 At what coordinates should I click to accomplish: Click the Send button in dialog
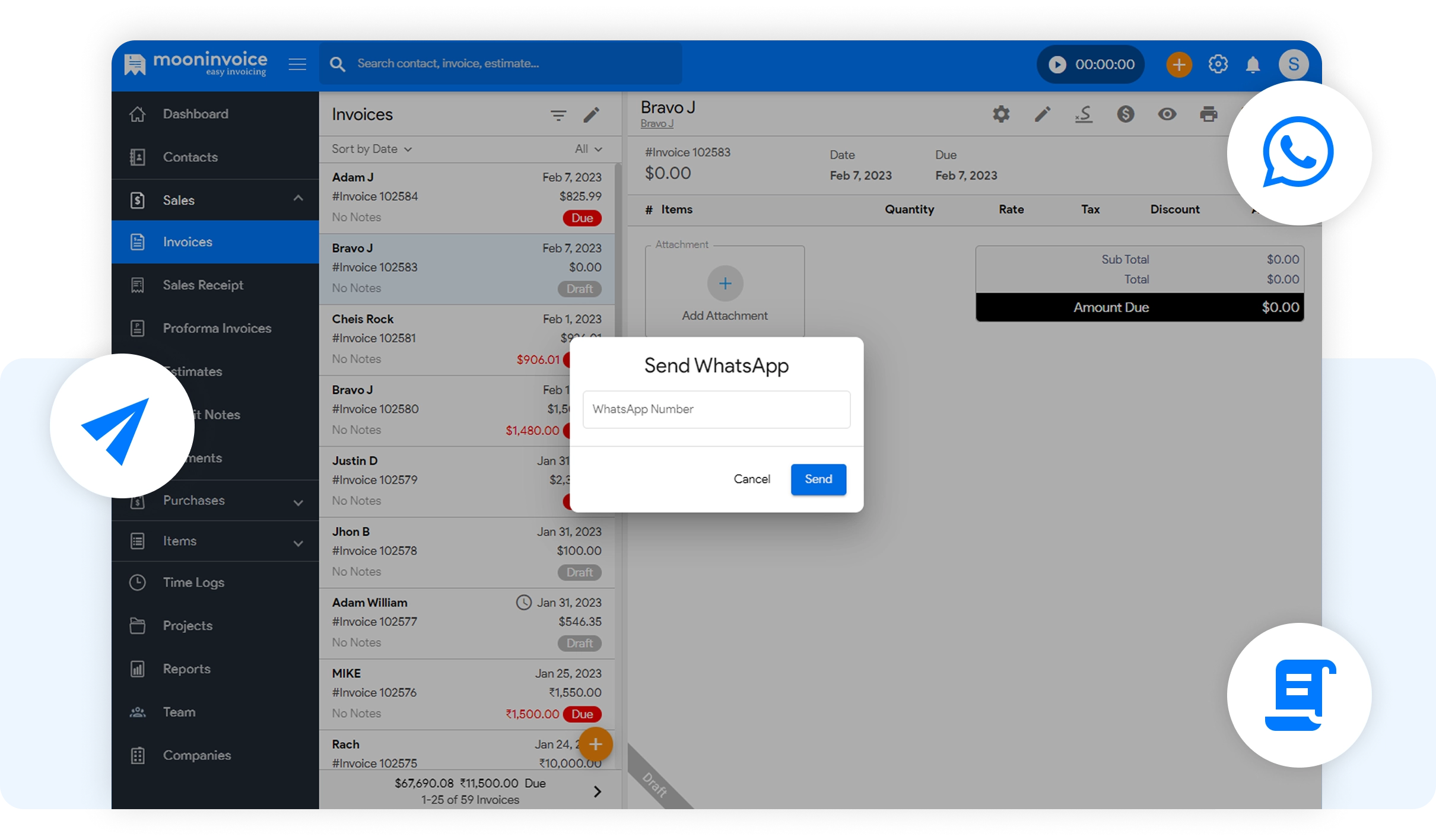point(818,479)
